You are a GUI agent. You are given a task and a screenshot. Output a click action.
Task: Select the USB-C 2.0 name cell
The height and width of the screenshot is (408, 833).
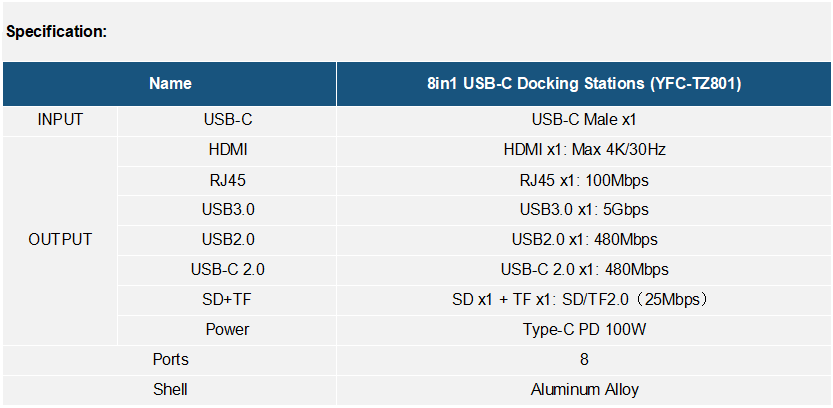(x=228, y=270)
